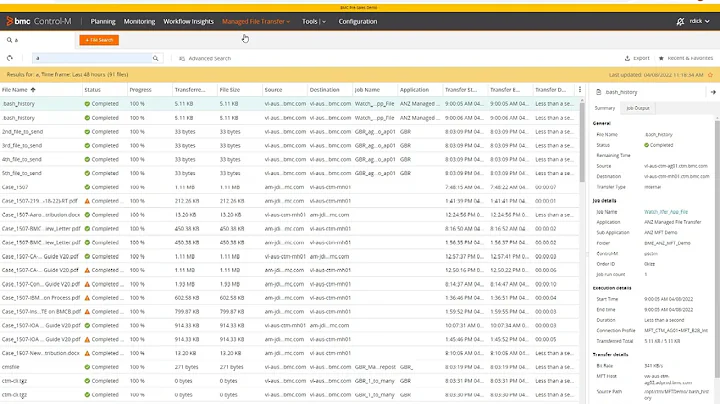Viewport: 720px width, 404px height.
Task: Click the green Completed icon in details Status
Action: [x=647, y=145]
